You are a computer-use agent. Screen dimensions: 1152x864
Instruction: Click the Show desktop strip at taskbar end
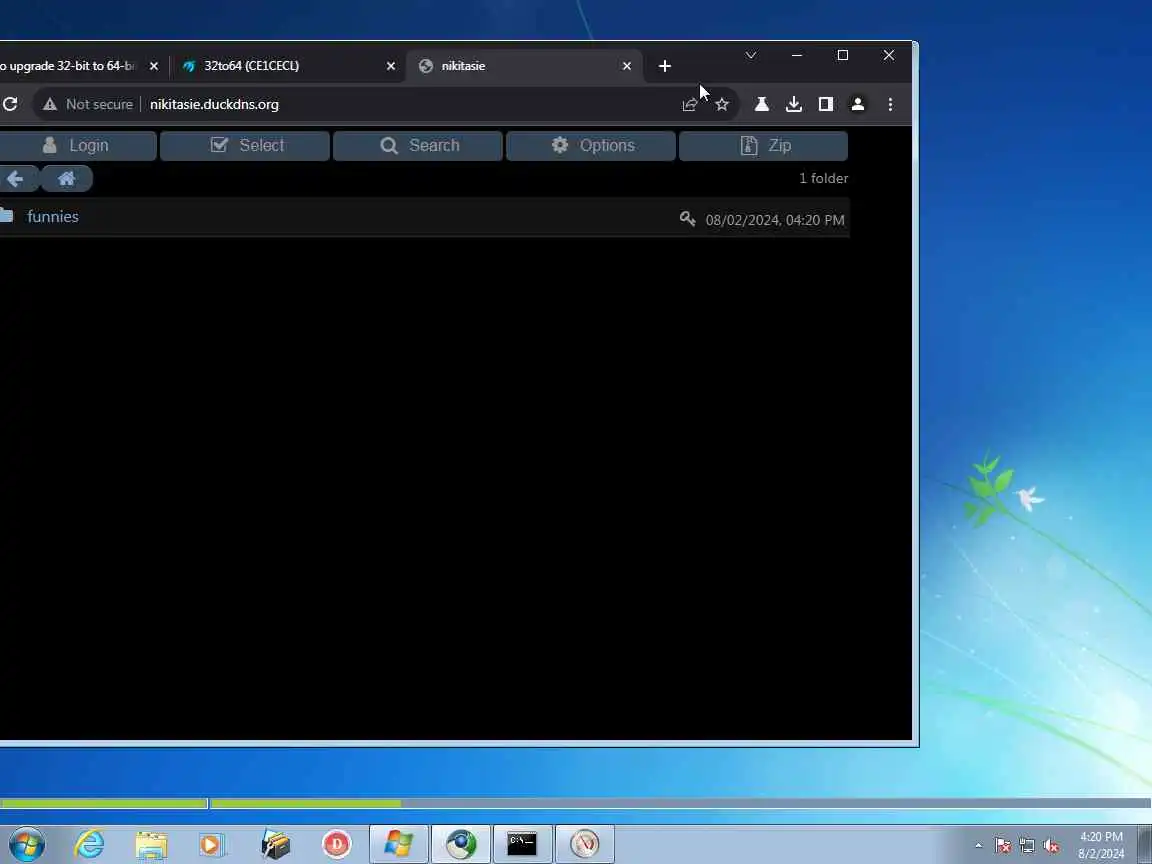(1145, 844)
